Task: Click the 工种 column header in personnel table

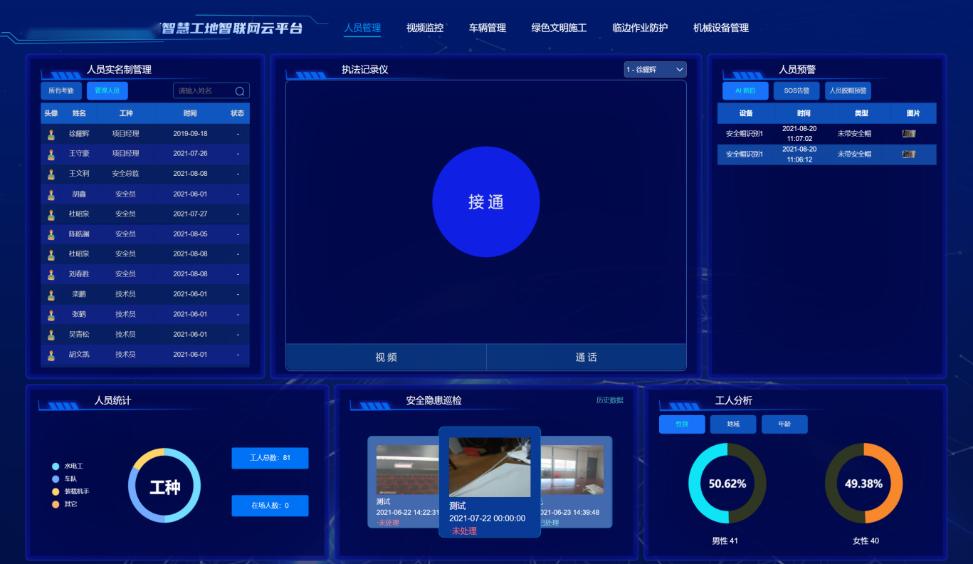Action: coord(126,114)
